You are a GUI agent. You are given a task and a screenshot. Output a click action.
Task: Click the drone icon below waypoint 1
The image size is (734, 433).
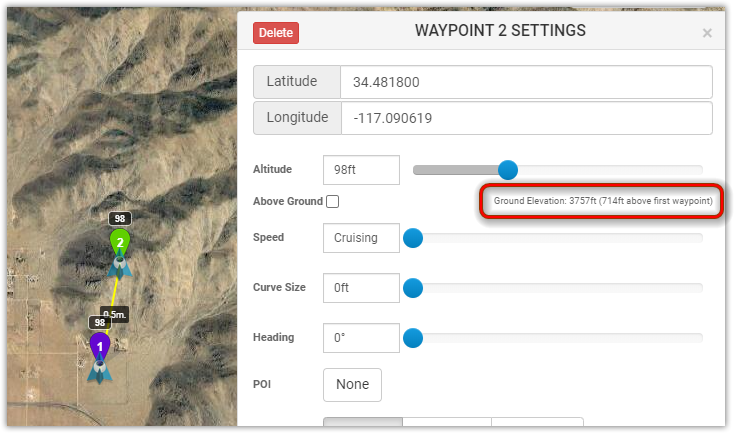pyautogui.click(x=100, y=372)
